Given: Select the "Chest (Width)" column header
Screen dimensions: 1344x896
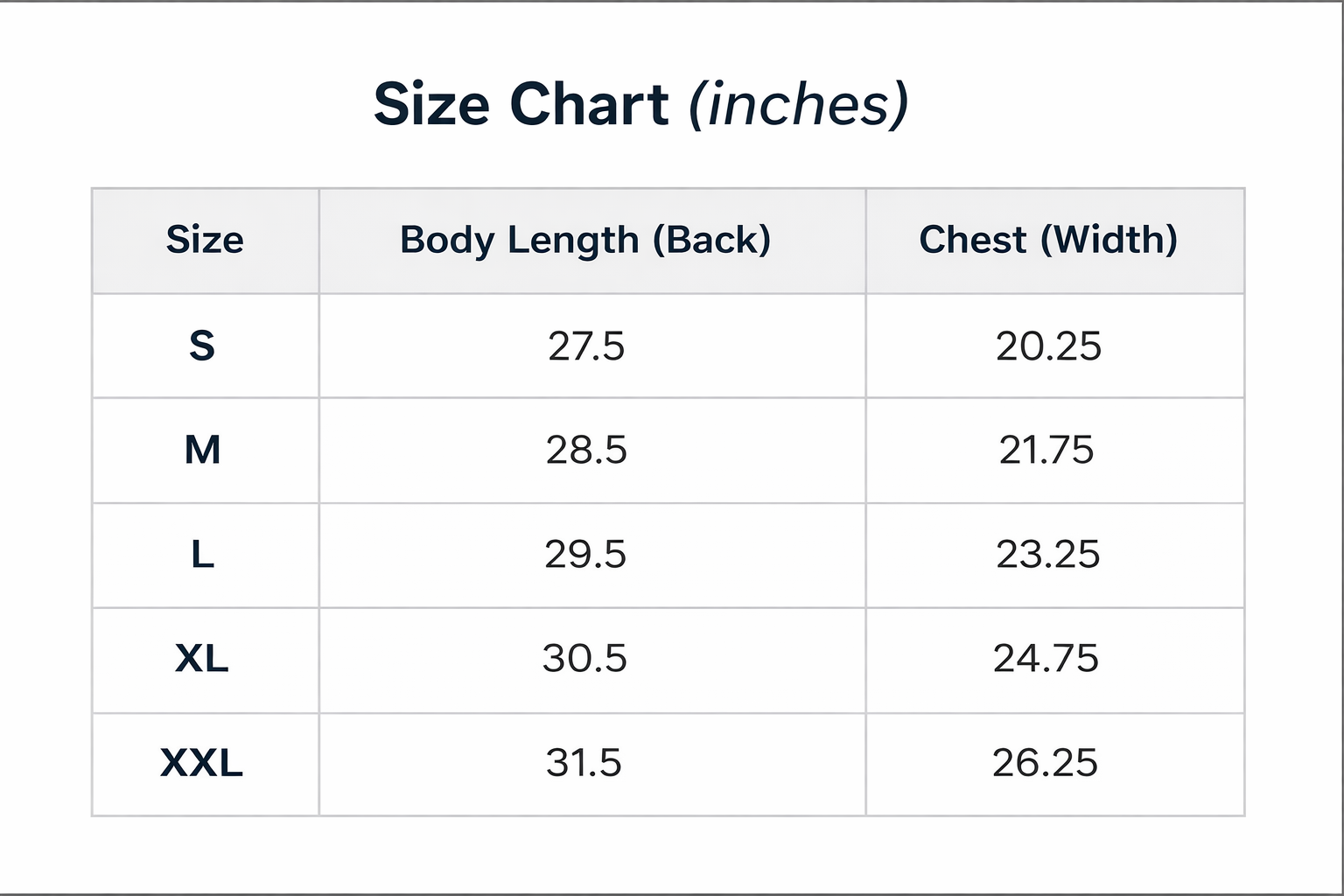Looking at the screenshot, I should [x=1048, y=240].
